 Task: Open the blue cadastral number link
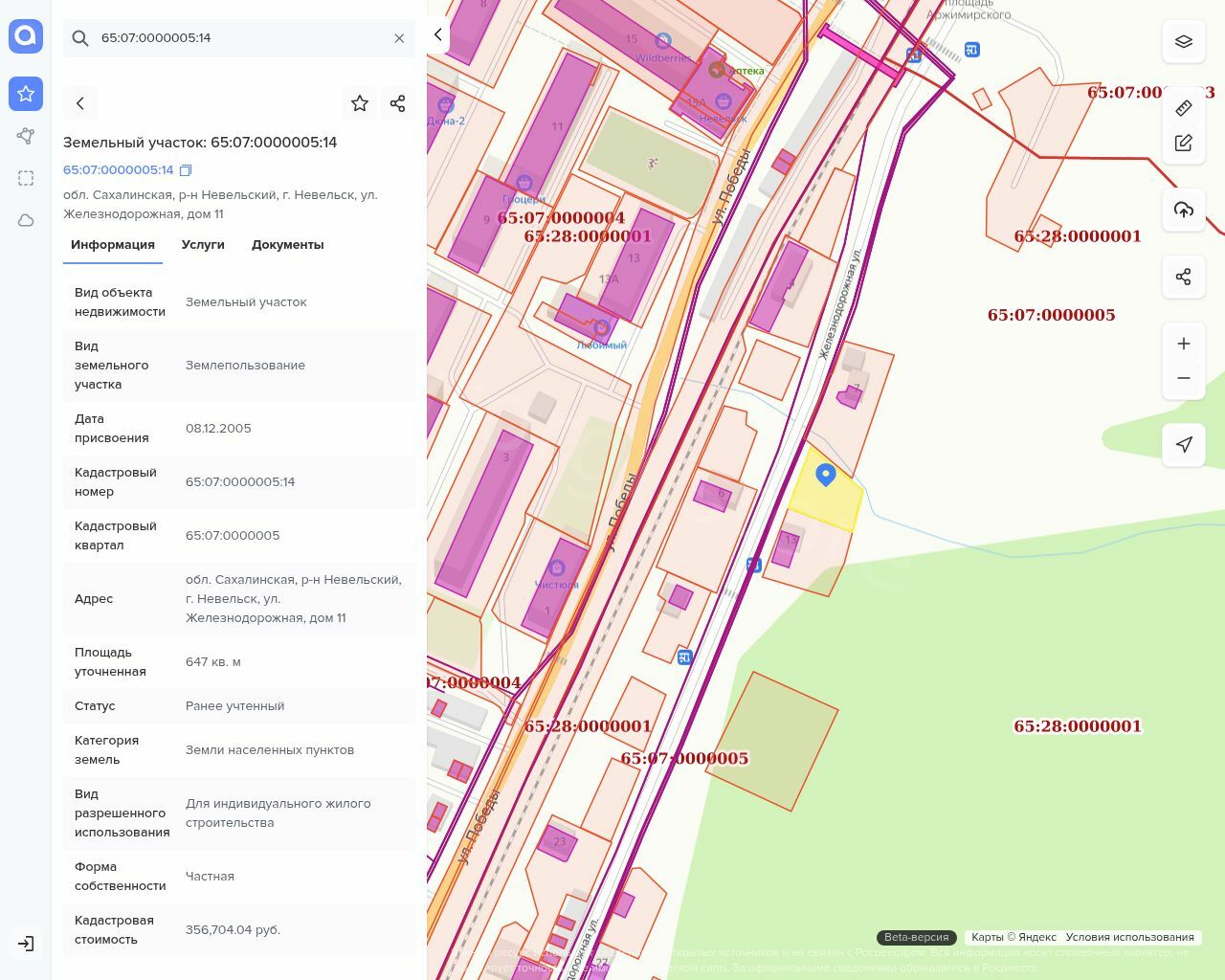(x=119, y=170)
